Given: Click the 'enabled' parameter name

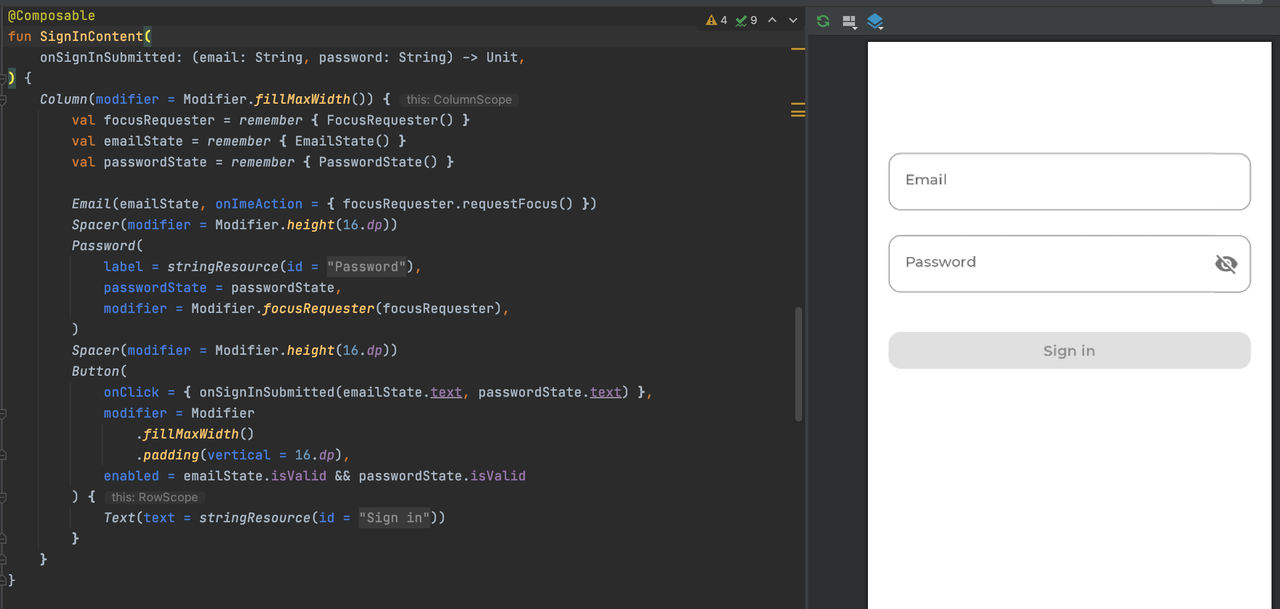Looking at the screenshot, I should point(132,476).
